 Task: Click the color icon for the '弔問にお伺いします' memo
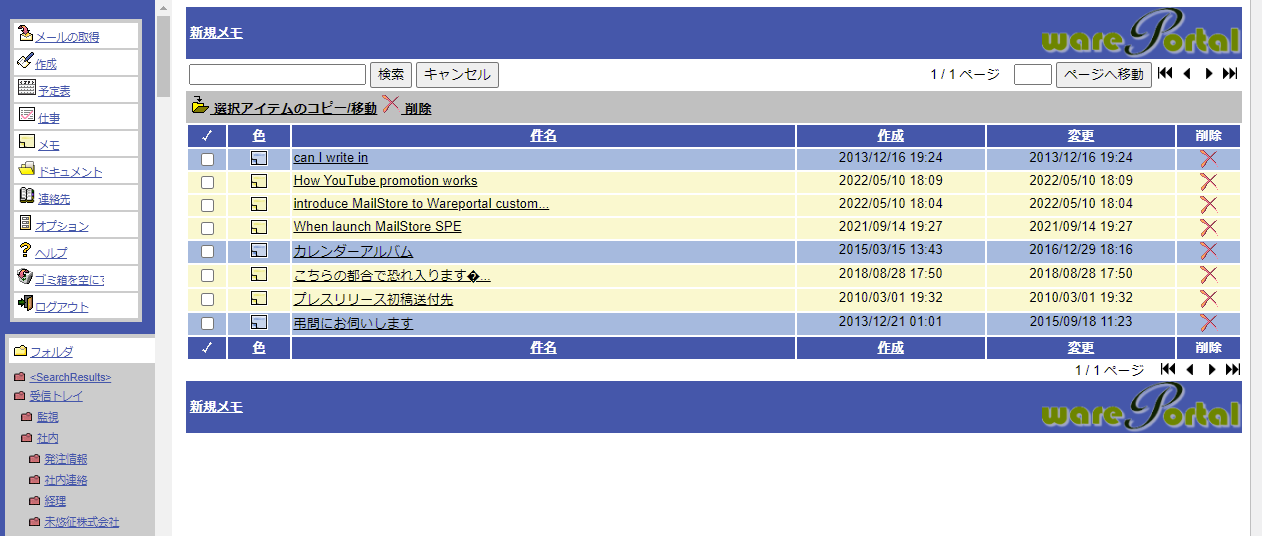(259, 323)
